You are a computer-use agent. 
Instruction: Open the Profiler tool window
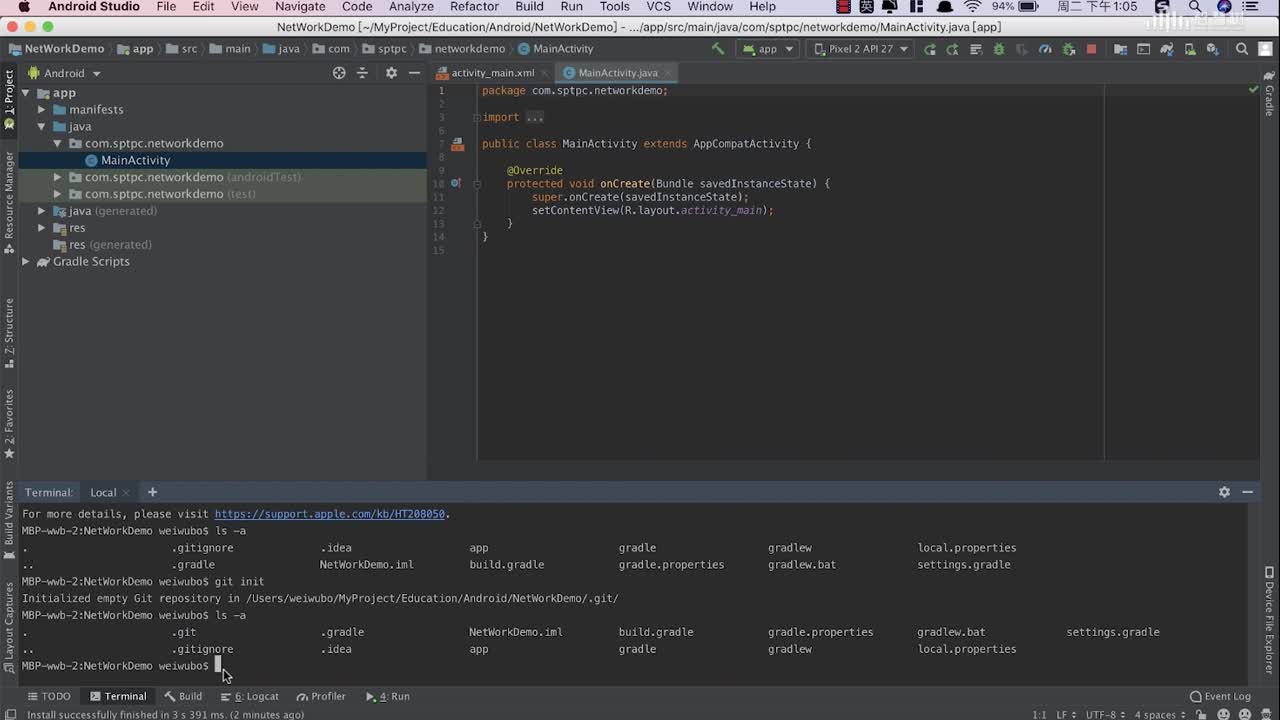321,696
